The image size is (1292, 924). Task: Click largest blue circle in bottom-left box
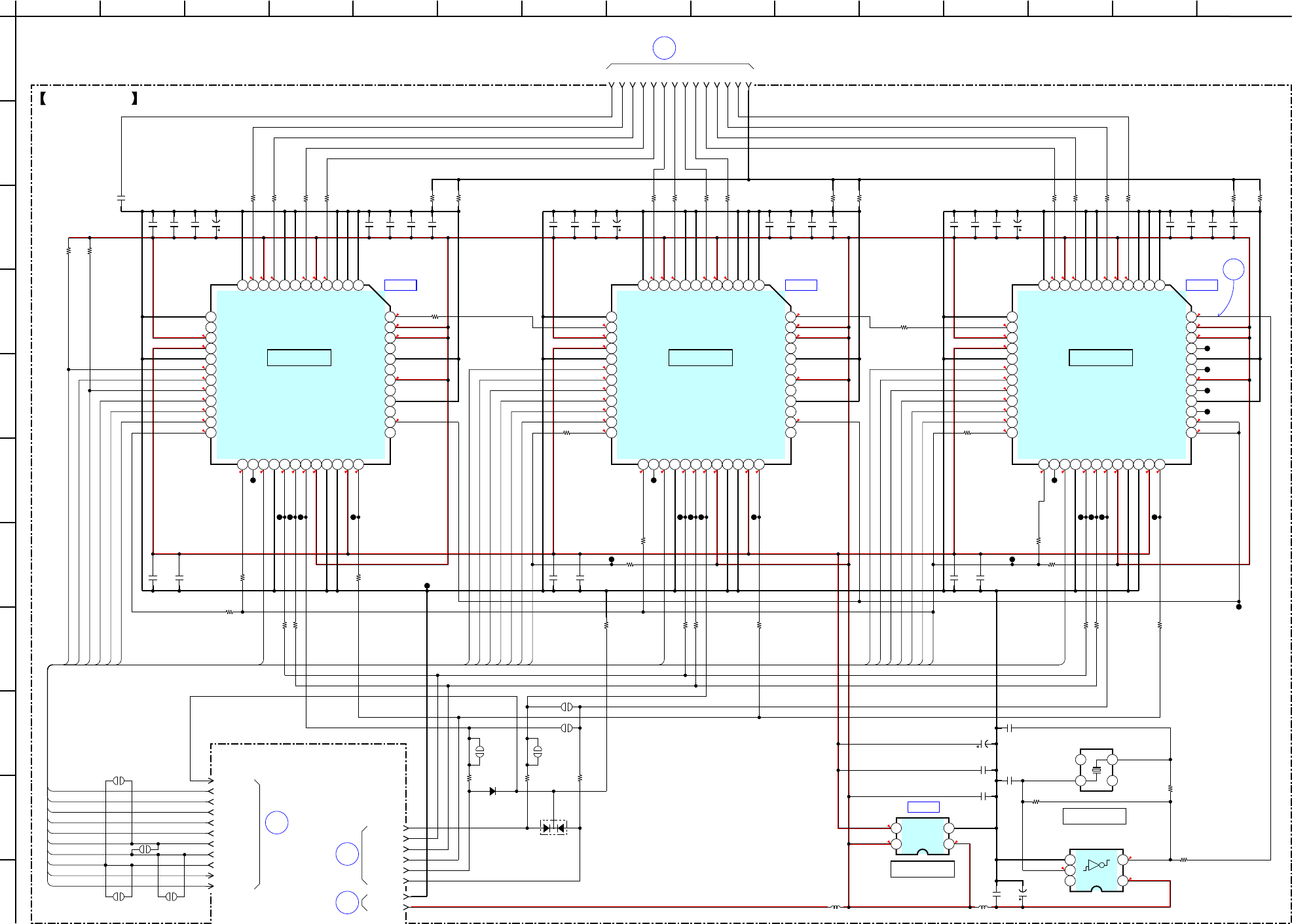coord(277,822)
